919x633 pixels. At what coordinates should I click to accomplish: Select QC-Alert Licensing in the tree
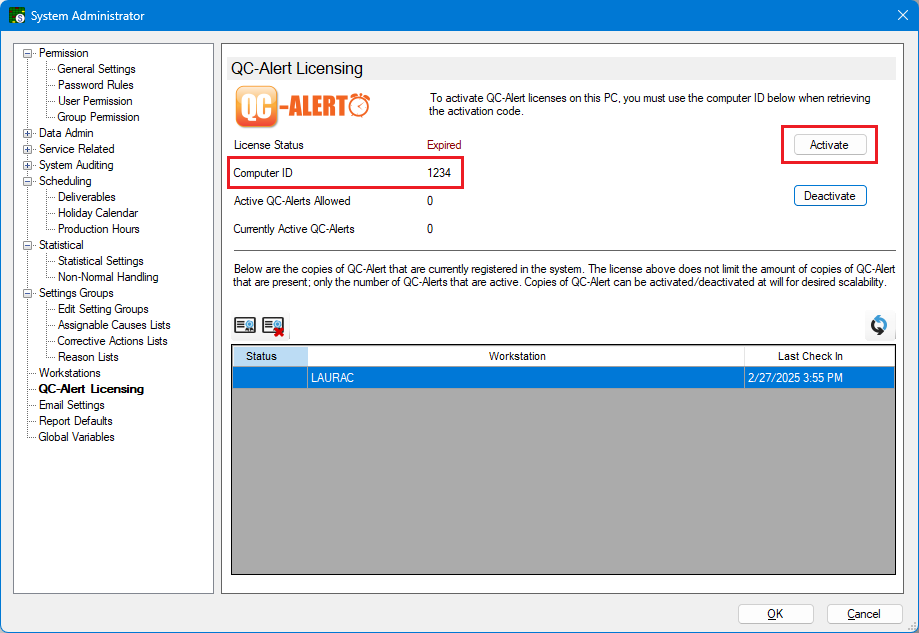pyautogui.click(x=91, y=389)
